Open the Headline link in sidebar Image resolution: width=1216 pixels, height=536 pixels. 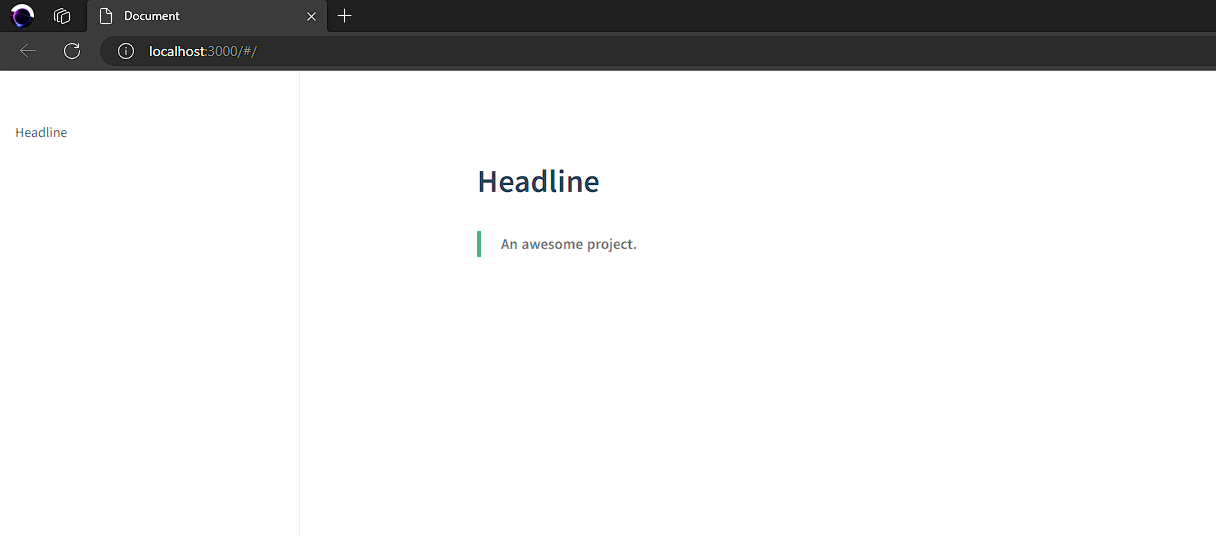(x=41, y=133)
